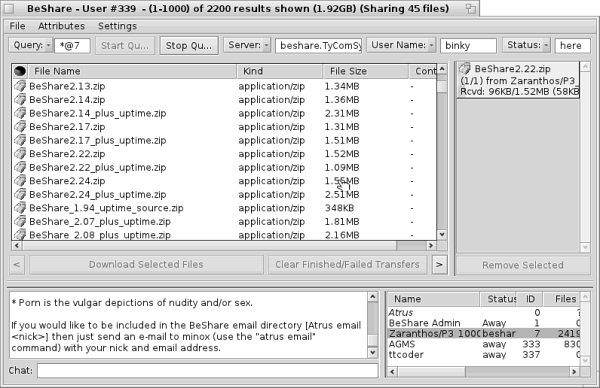Click the icon next to BeShare_2.07_plus_uptime.zip
600x388 pixels.
tap(20, 221)
